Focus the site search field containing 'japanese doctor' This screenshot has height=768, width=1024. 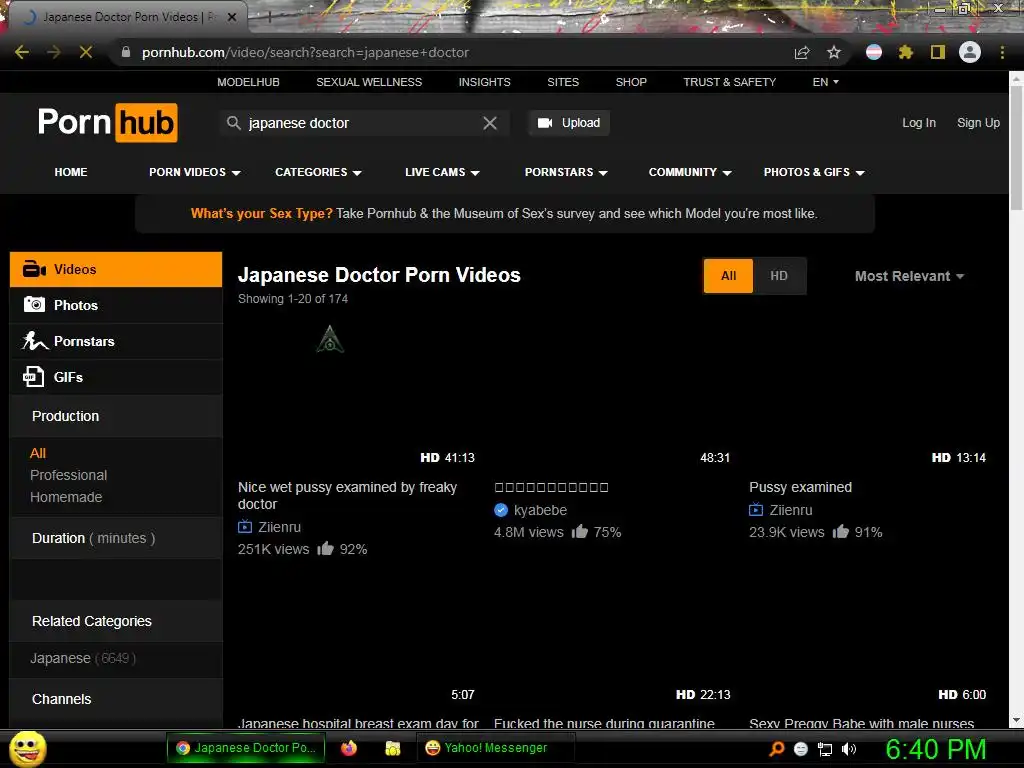click(362, 123)
